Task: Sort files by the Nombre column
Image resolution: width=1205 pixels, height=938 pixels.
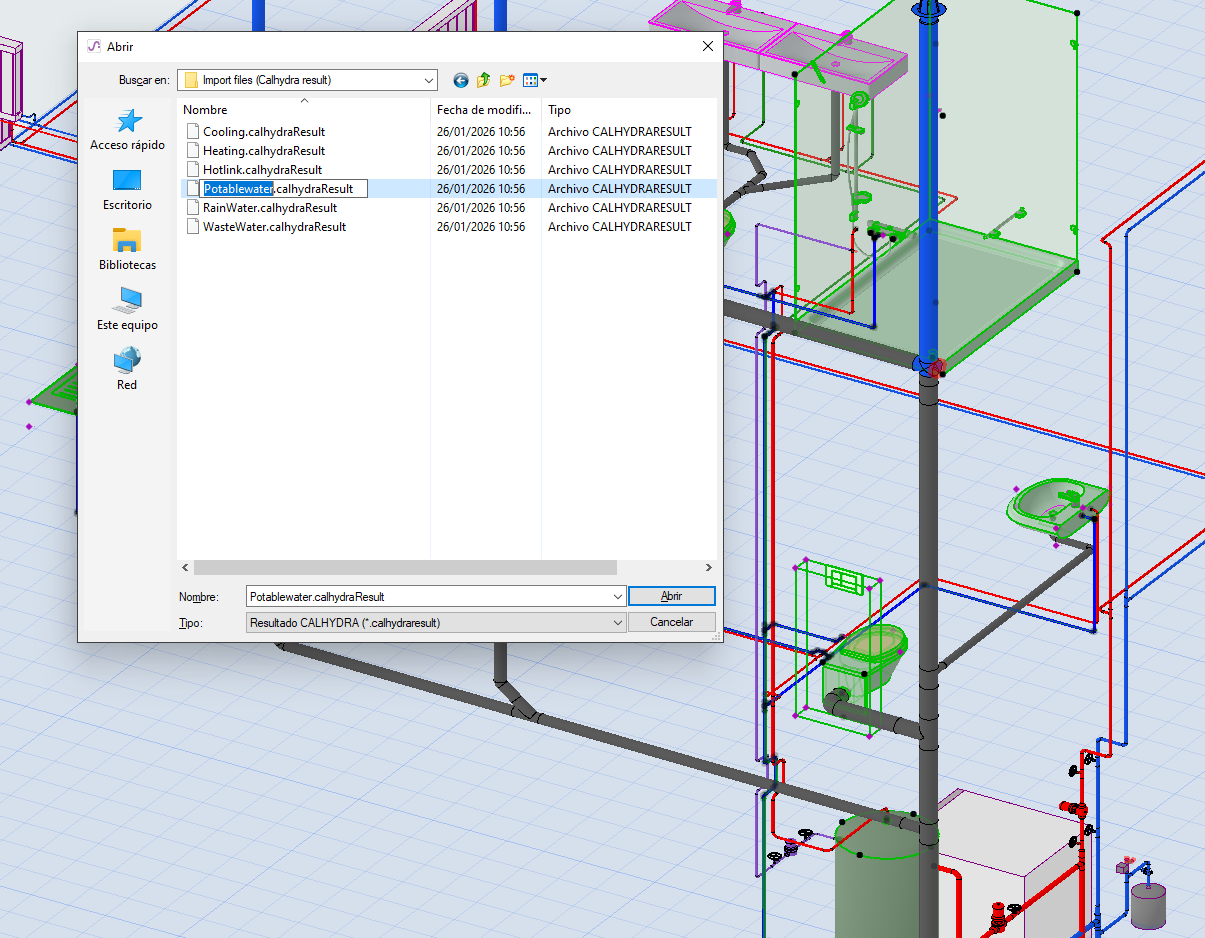Action: click(x=205, y=110)
